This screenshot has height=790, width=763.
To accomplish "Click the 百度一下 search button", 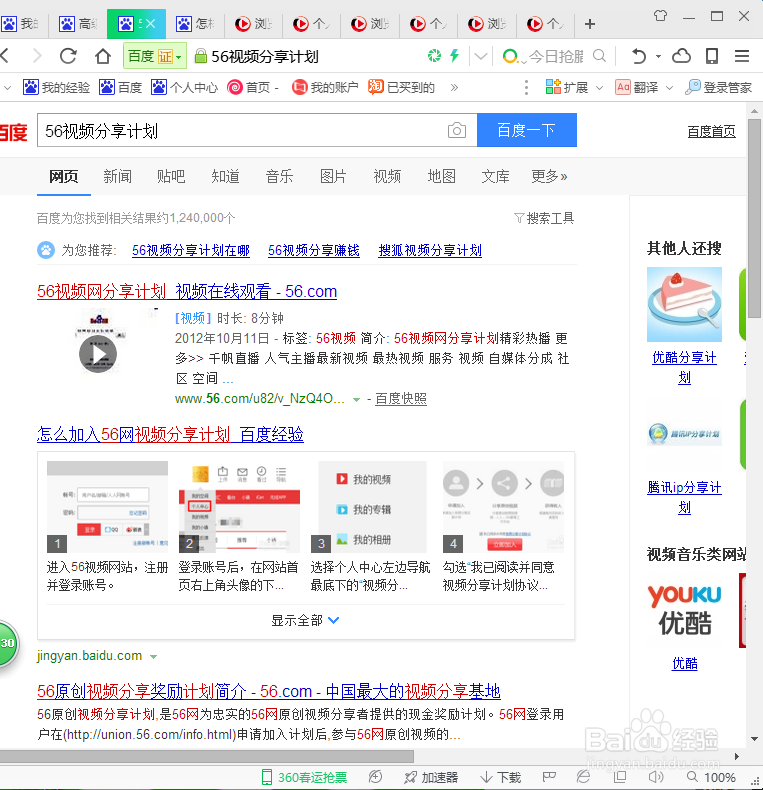I will tap(527, 130).
